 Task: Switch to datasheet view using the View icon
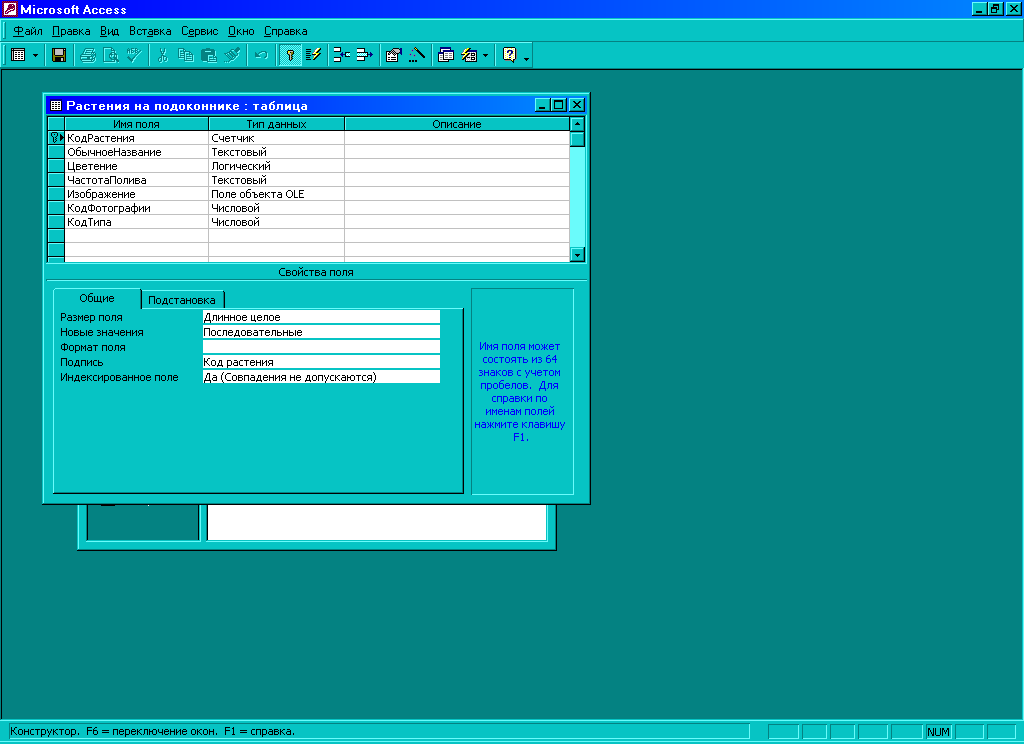(18, 55)
